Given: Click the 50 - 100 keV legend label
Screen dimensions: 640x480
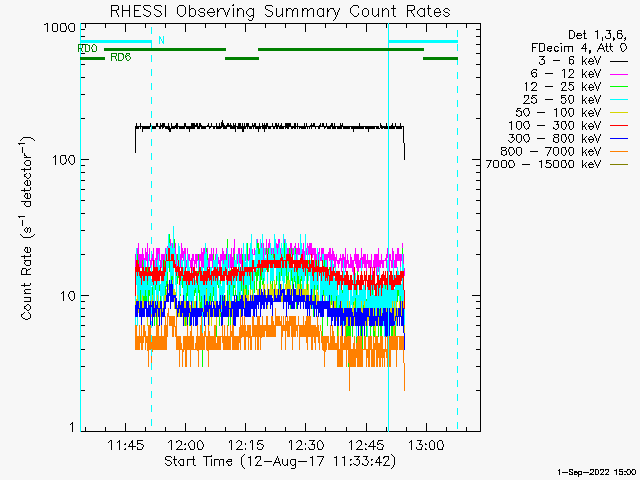Looking at the screenshot, I should [558, 113].
